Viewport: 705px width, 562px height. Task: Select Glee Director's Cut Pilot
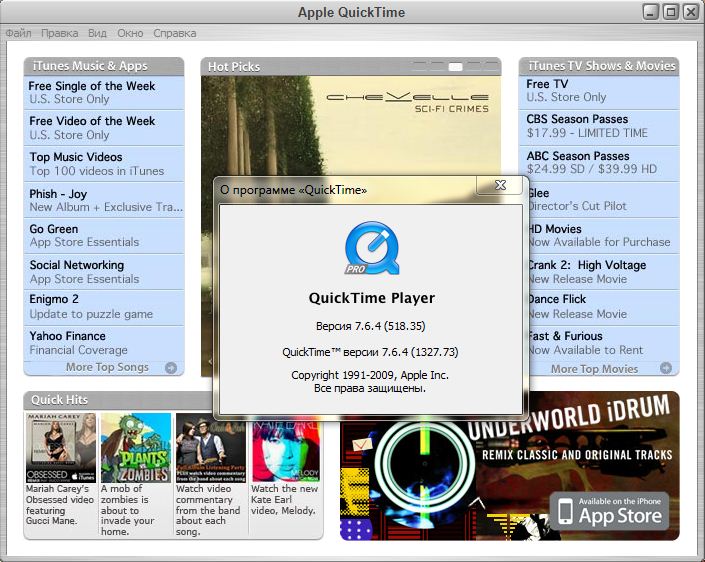point(604,200)
